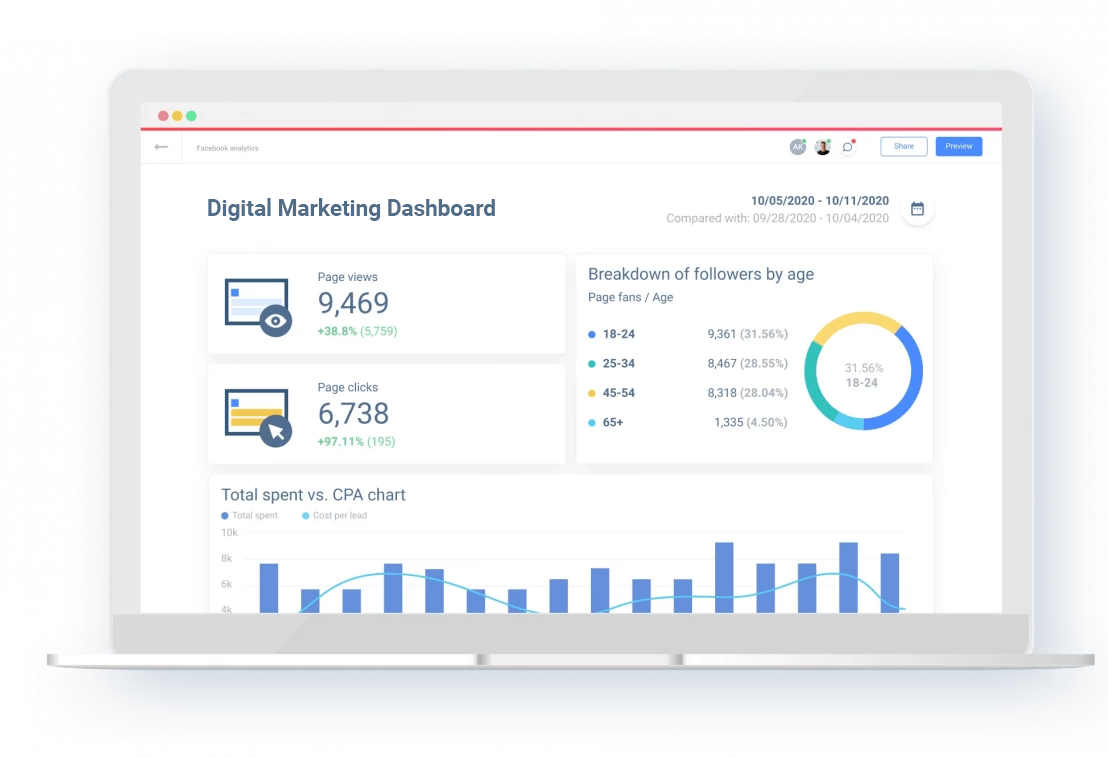1108x757 pixels.
Task: Expand the Breakdown of followers by age panel
Action: point(700,273)
